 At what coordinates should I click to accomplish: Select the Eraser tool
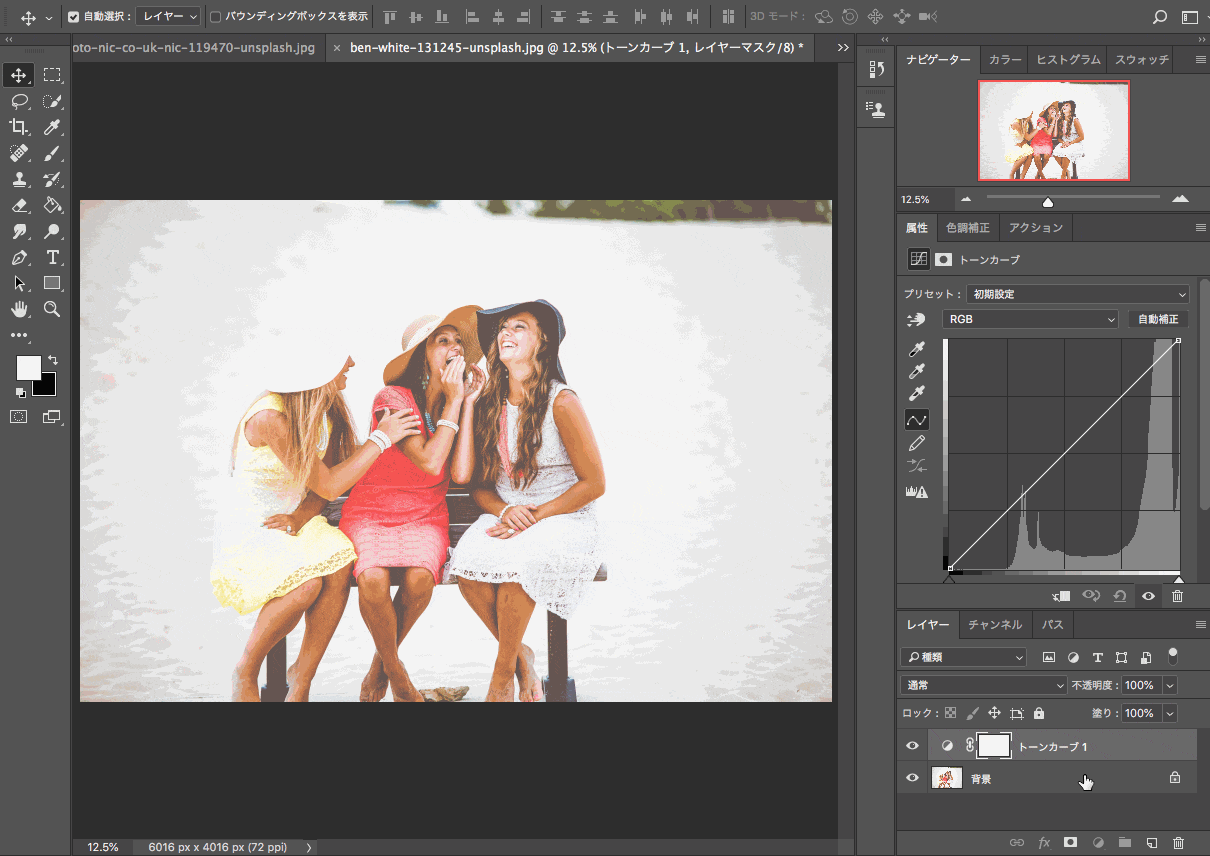coord(19,205)
